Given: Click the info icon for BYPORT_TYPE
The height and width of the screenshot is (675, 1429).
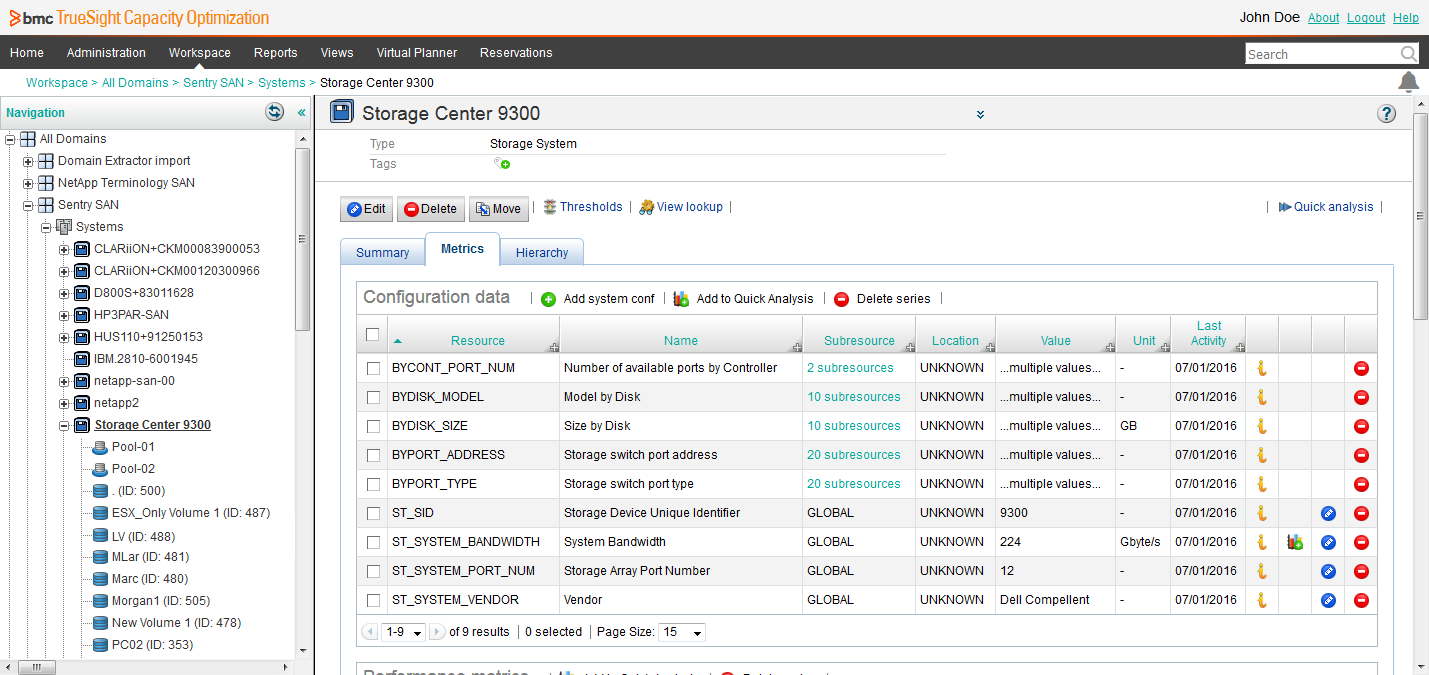Looking at the screenshot, I should [1261, 484].
